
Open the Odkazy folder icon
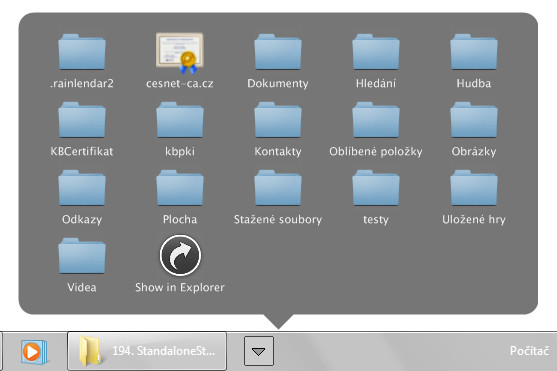[x=82, y=188]
